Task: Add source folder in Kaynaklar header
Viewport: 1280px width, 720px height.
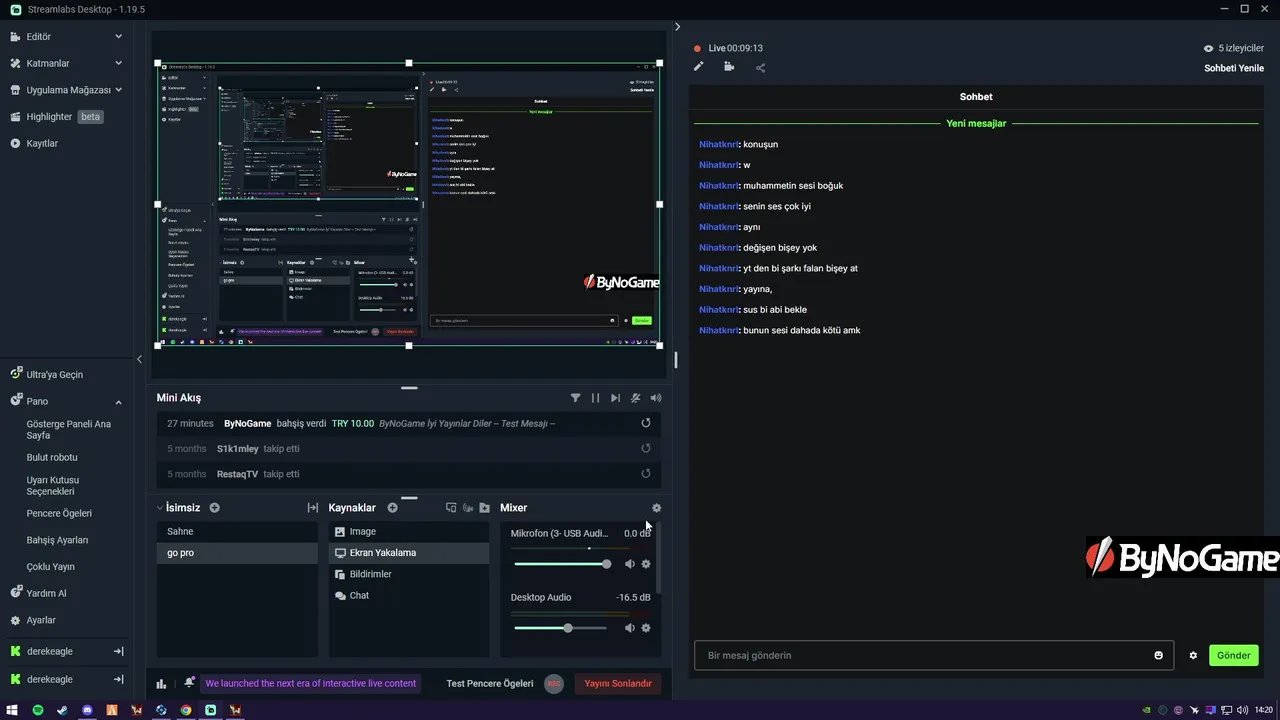Action: pos(484,508)
